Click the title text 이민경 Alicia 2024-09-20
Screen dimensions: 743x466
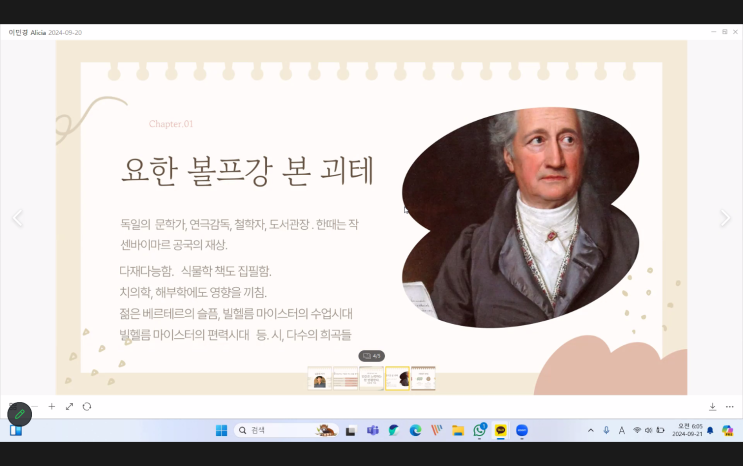click(x=45, y=32)
